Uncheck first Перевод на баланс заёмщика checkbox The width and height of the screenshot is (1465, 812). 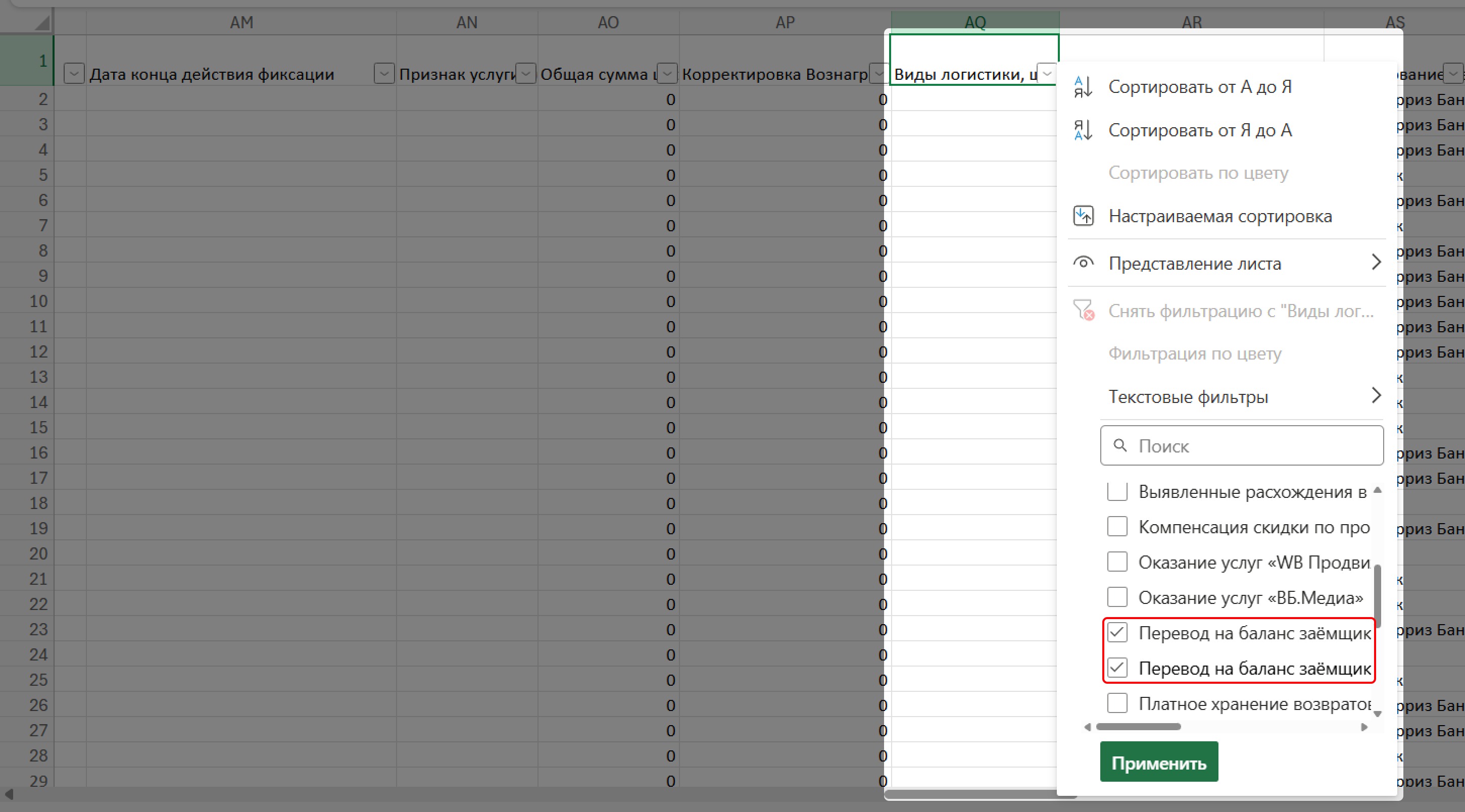(x=1117, y=632)
